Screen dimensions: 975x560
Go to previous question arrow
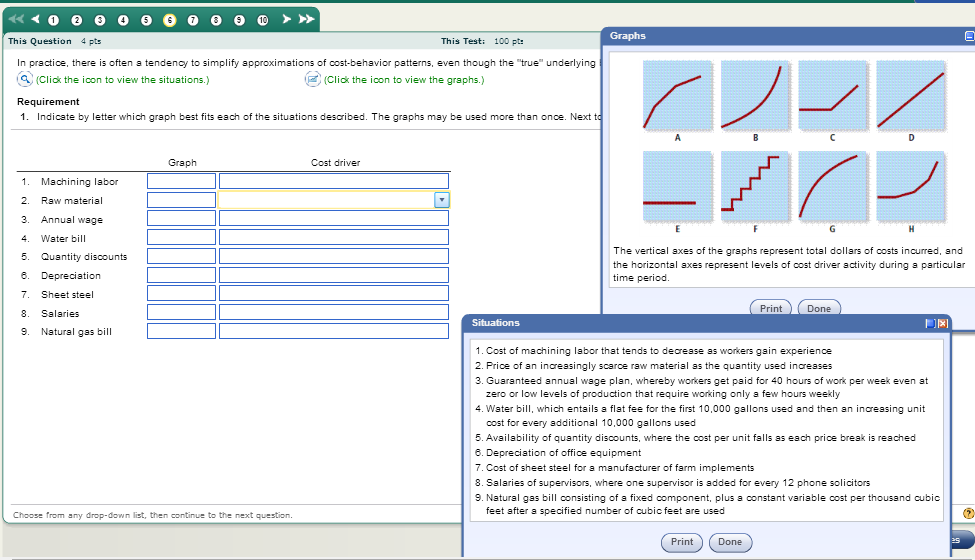[x=35, y=19]
